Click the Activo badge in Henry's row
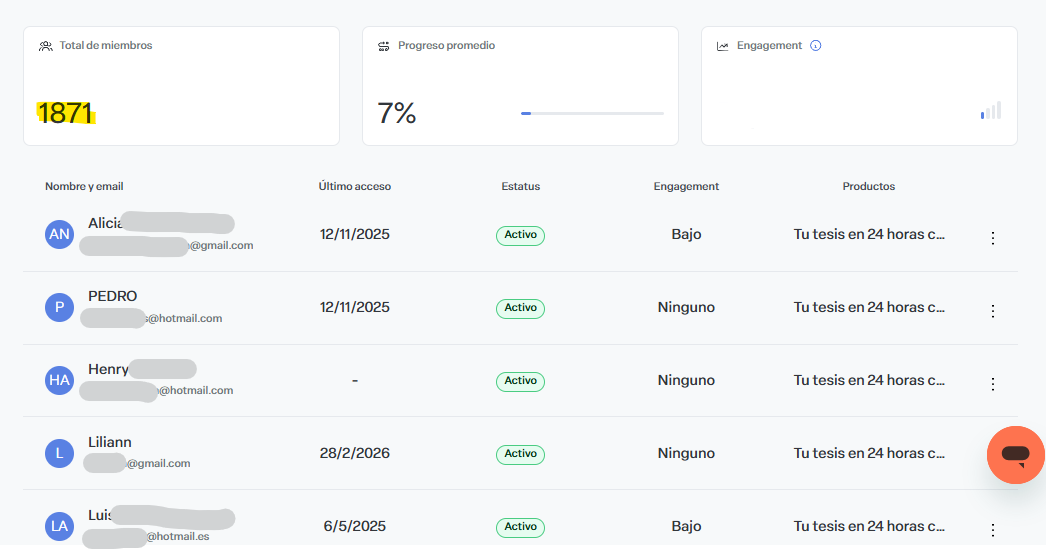1046x550 pixels. coord(520,380)
